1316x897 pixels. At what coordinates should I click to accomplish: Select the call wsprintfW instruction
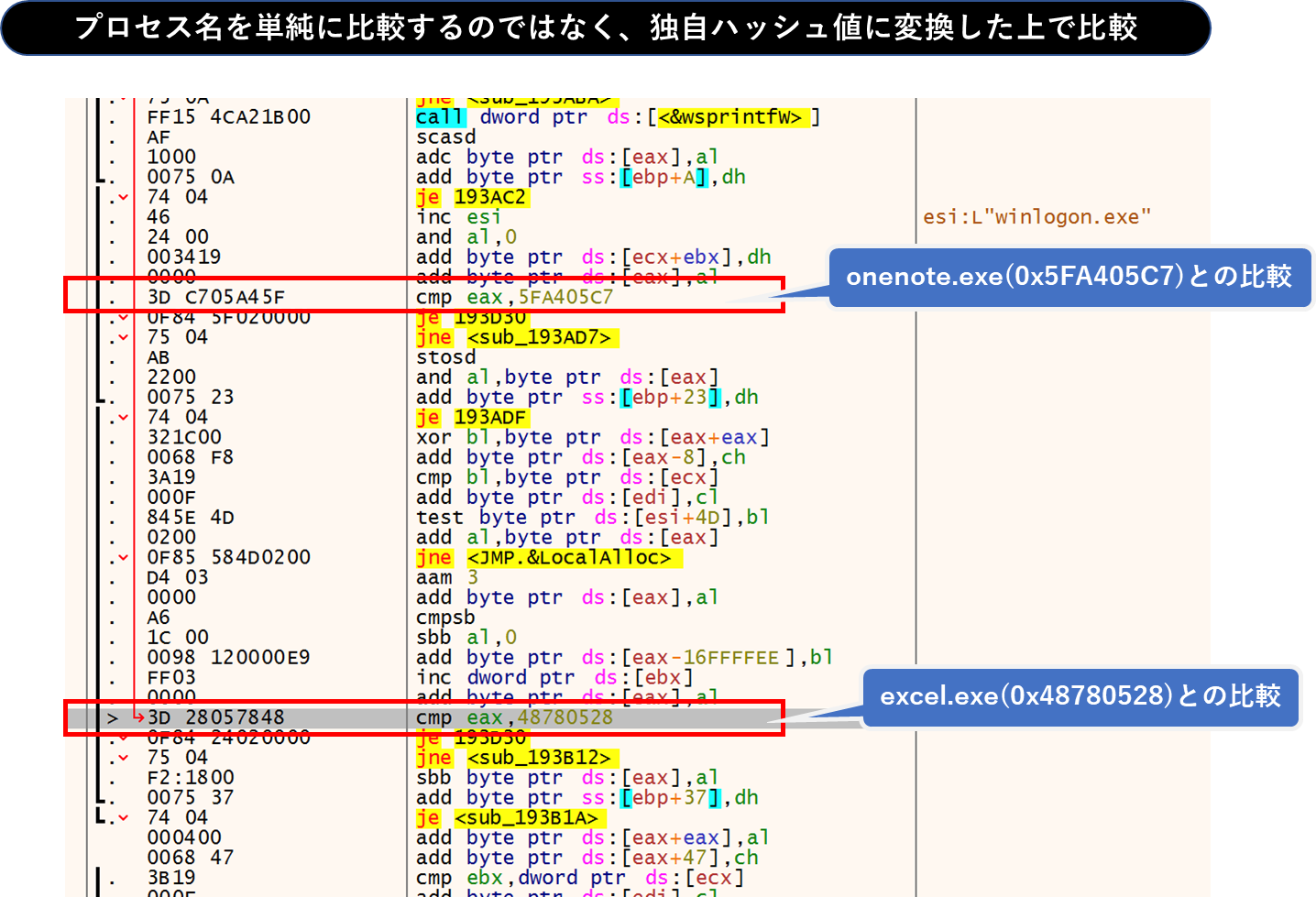tap(616, 117)
